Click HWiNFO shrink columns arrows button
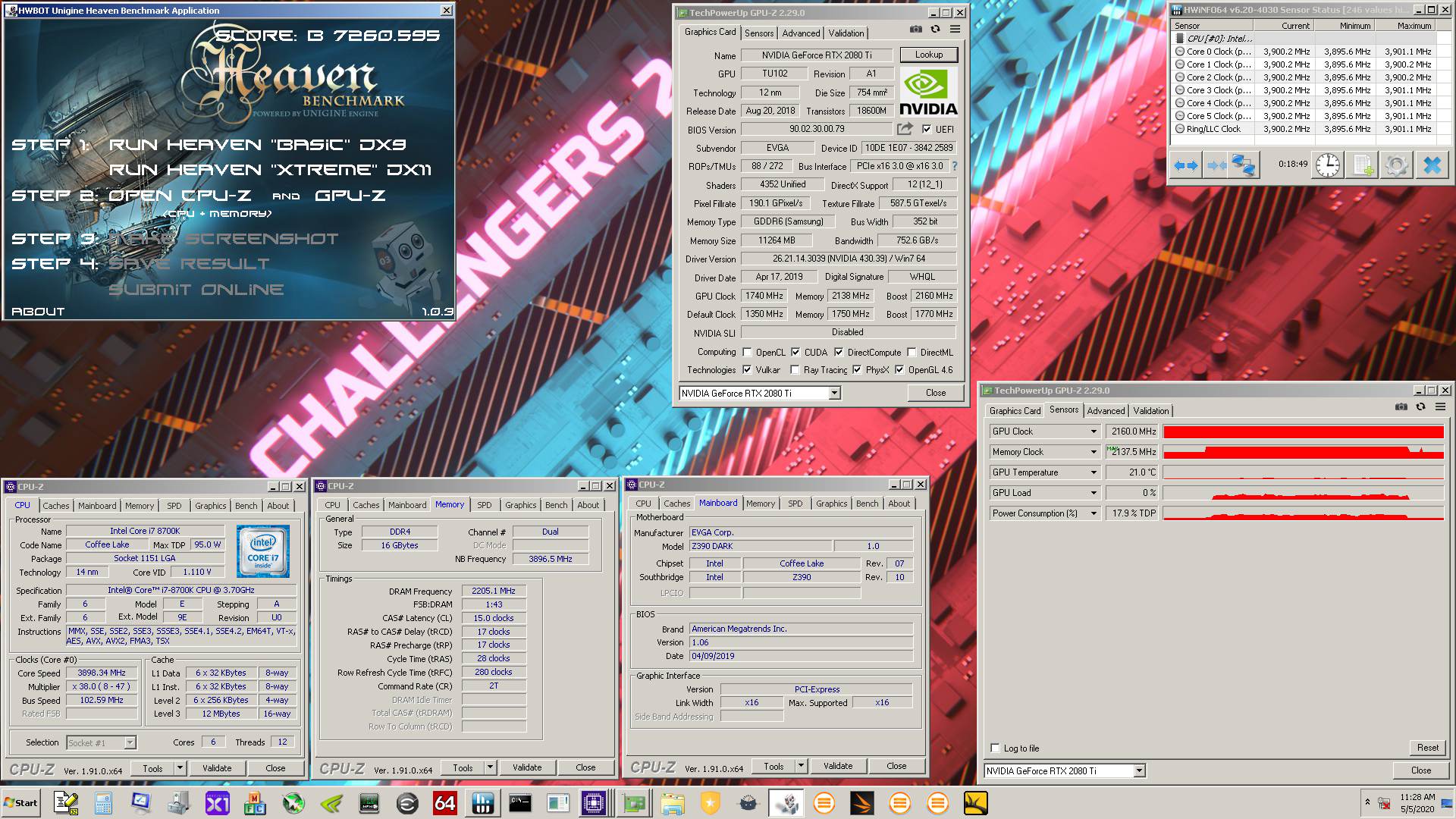This screenshot has height=819, width=1456. pos(1216,165)
